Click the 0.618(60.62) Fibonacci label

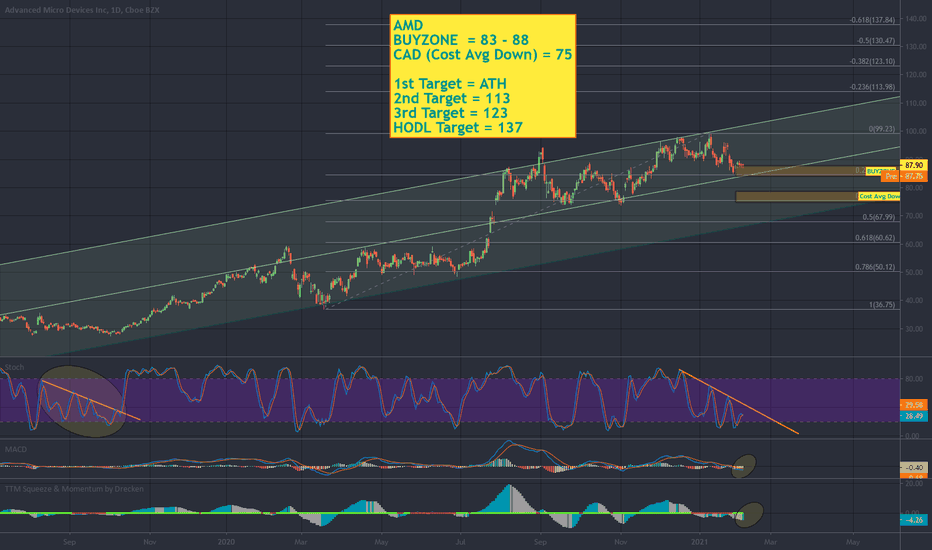[x=875, y=238]
